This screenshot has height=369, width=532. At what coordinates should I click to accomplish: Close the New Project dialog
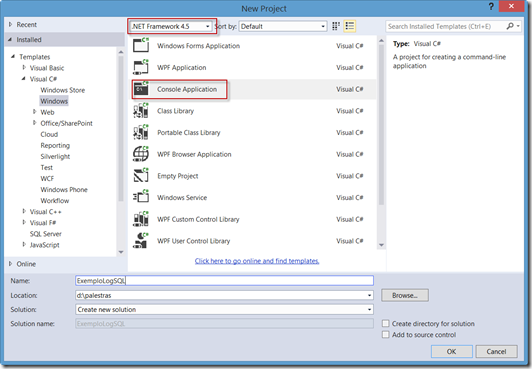511,6
